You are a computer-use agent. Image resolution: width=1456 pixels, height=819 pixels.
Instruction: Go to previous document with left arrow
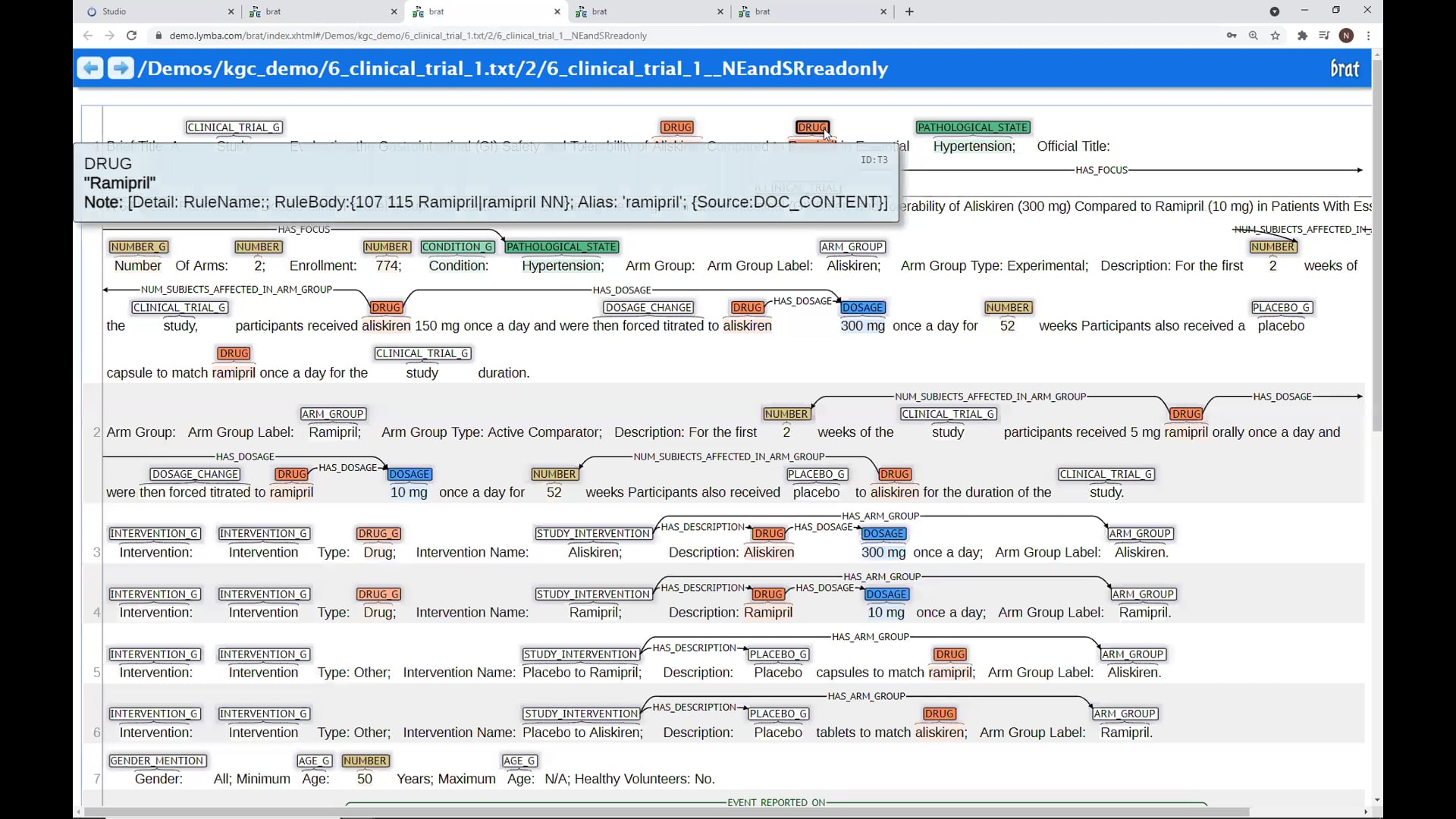pyautogui.click(x=89, y=68)
